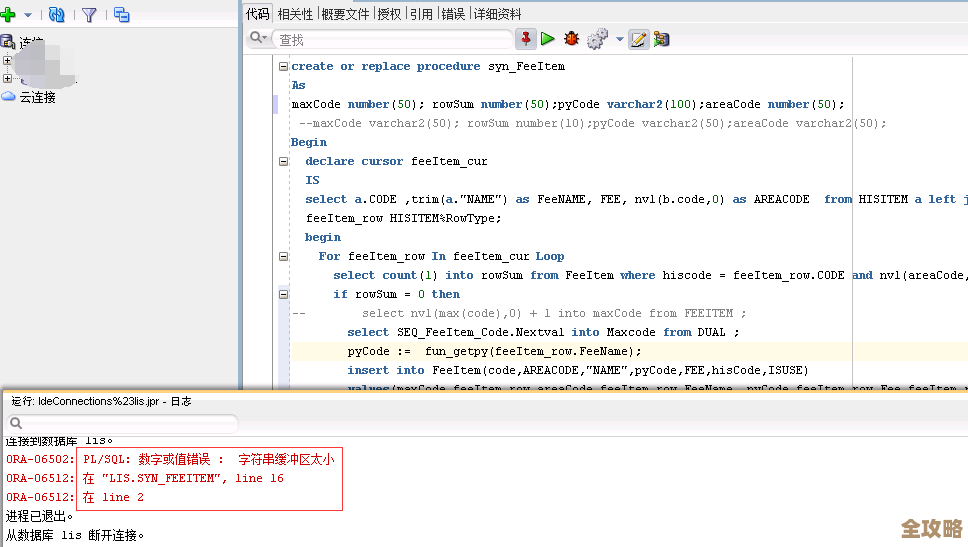Click the maxCode number(50) declaration line
The width and height of the screenshot is (968, 547).
point(568,104)
